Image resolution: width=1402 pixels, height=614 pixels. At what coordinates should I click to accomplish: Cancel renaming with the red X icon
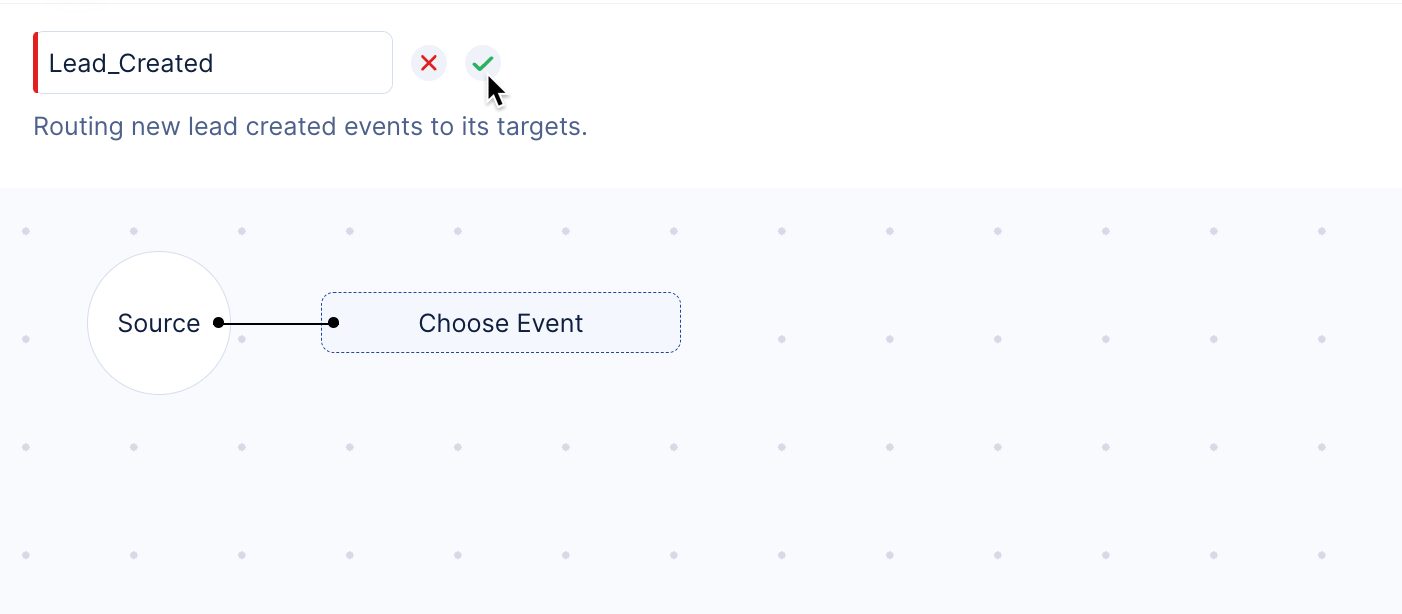coord(429,63)
